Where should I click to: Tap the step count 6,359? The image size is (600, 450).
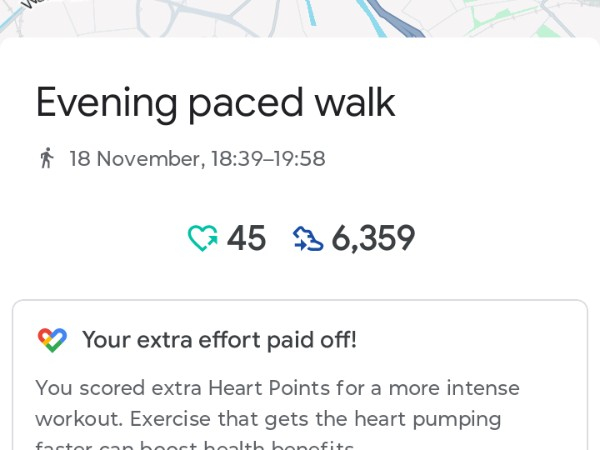pyautogui.click(x=373, y=238)
